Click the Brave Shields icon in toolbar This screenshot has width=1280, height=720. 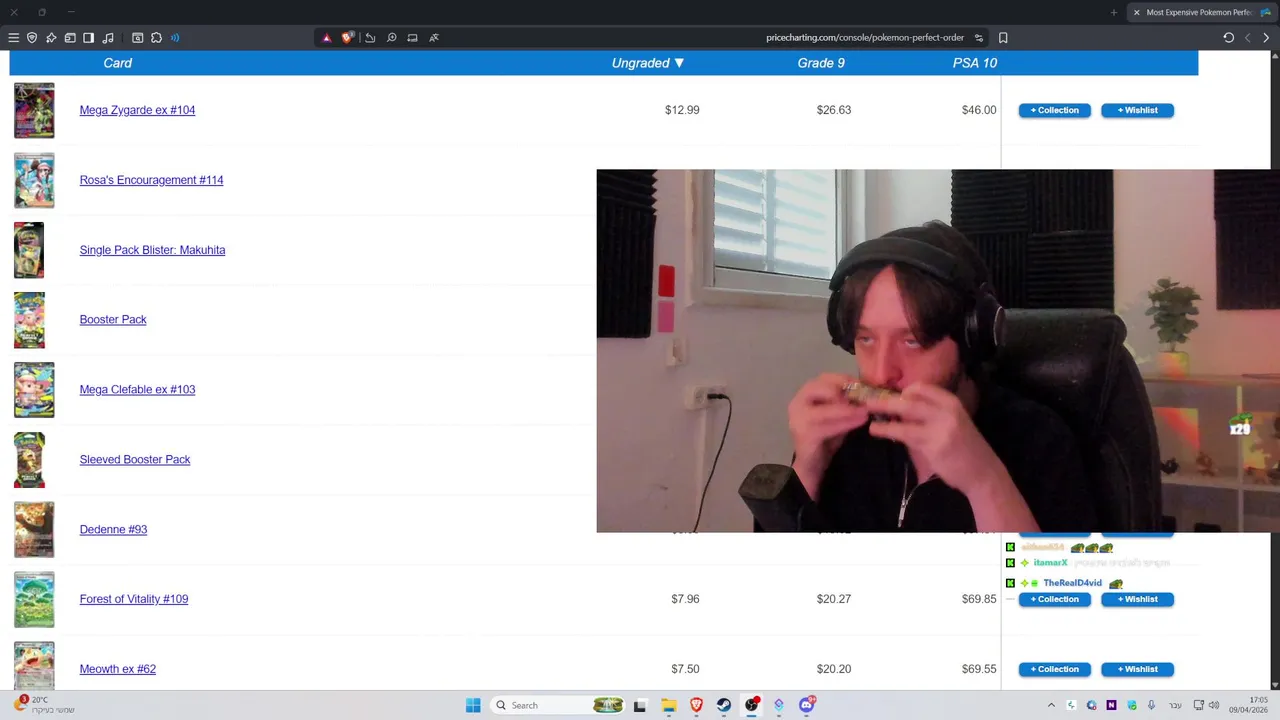tap(347, 38)
